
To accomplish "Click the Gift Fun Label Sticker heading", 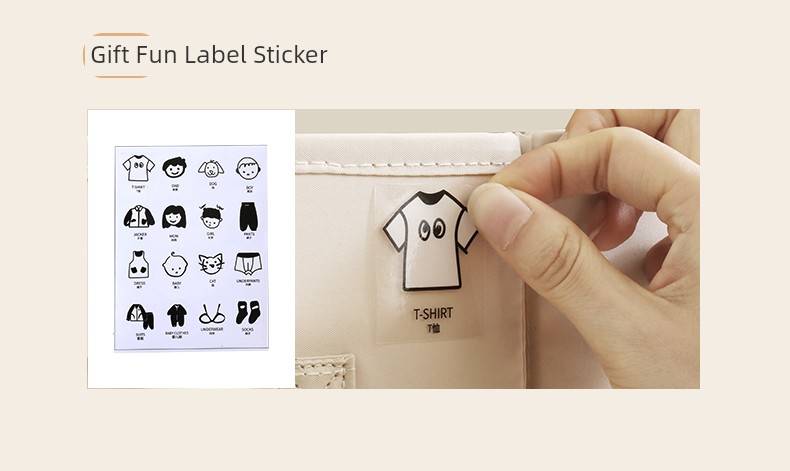I will tap(209, 54).
